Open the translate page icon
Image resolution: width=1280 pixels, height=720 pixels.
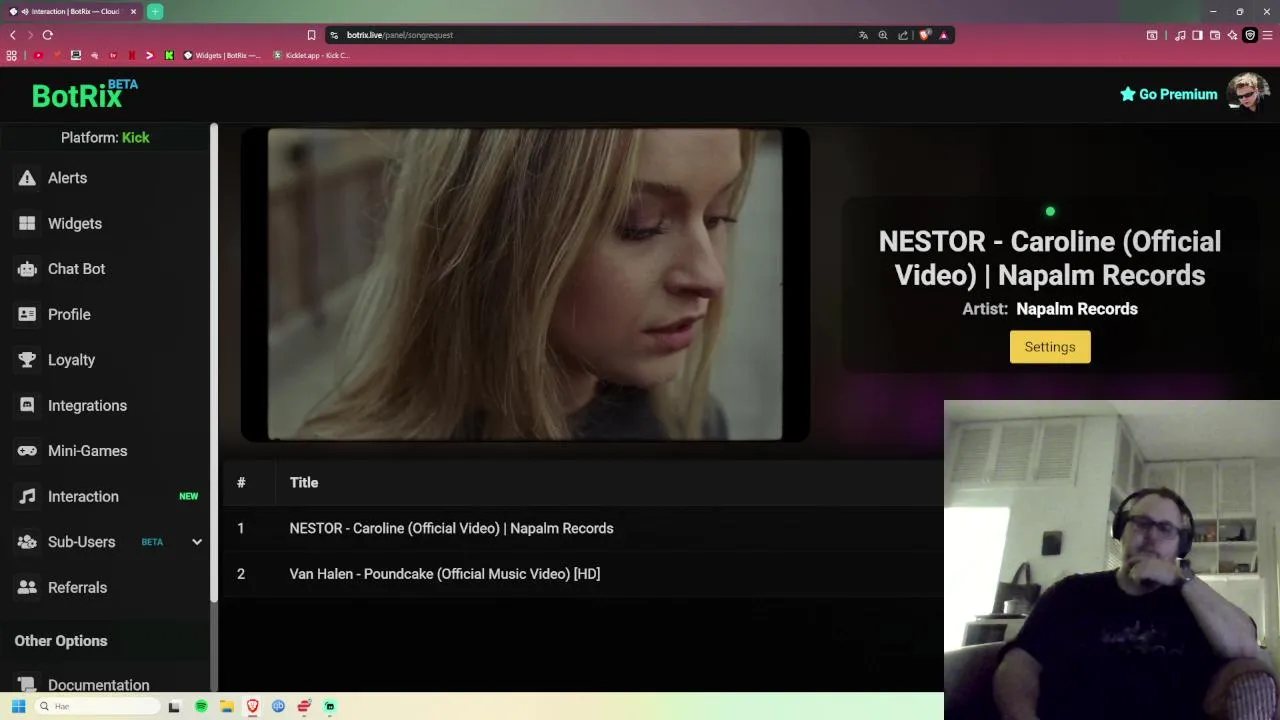click(863, 35)
